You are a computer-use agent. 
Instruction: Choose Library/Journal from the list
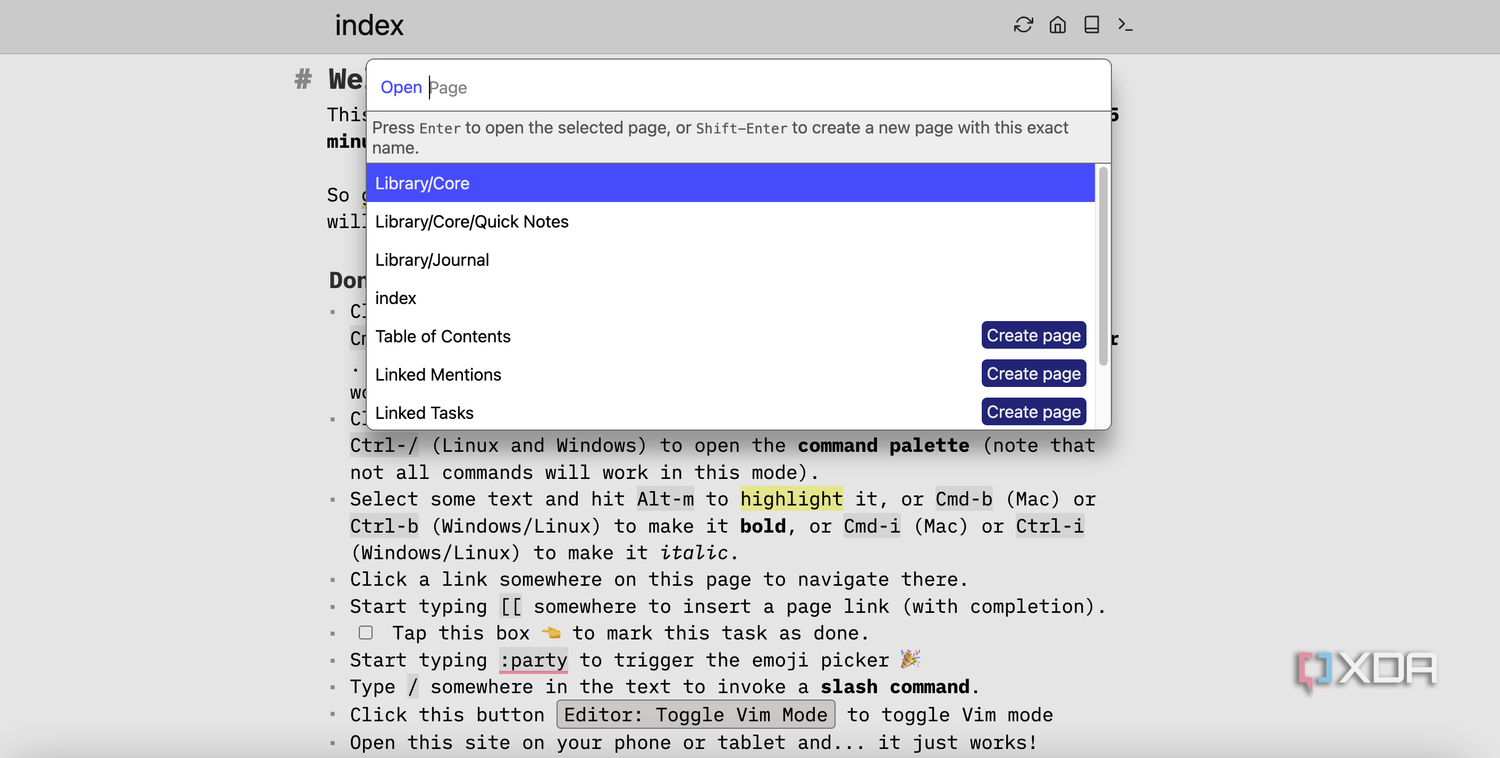tap(731, 259)
